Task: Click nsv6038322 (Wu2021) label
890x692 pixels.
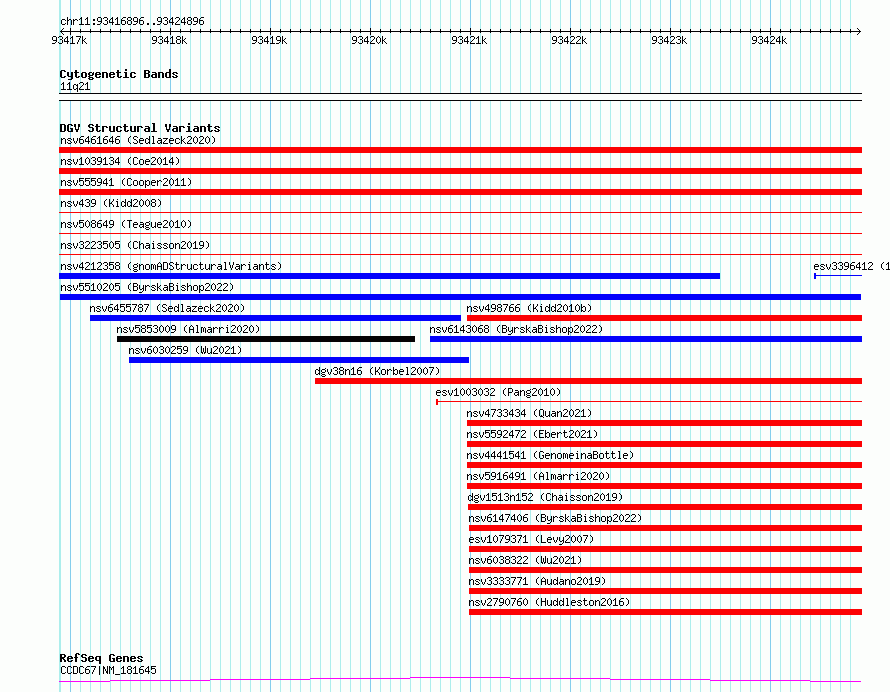Action: point(525,560)
